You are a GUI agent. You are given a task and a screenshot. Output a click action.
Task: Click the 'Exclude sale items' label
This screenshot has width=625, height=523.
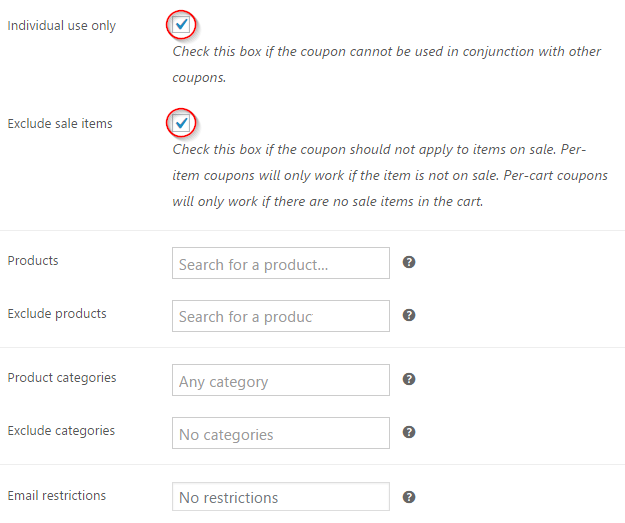pos(60,124)
